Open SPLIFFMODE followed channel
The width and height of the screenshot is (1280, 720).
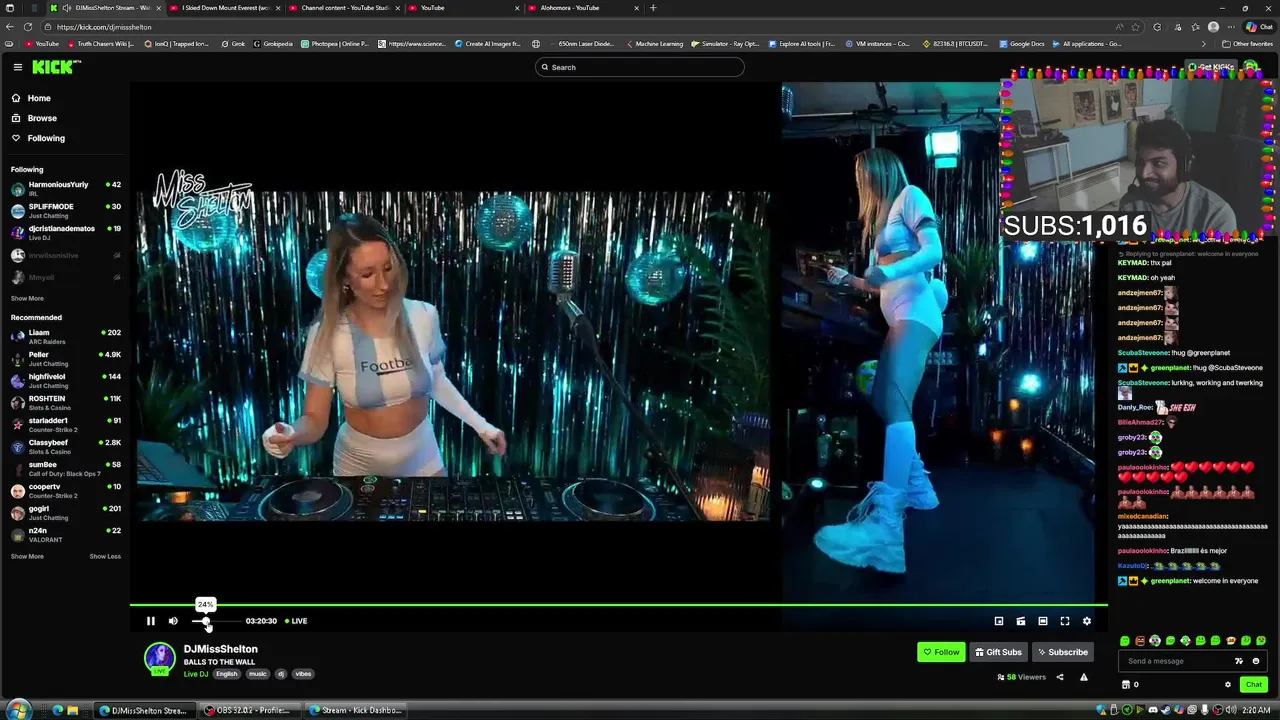point(66,210)
